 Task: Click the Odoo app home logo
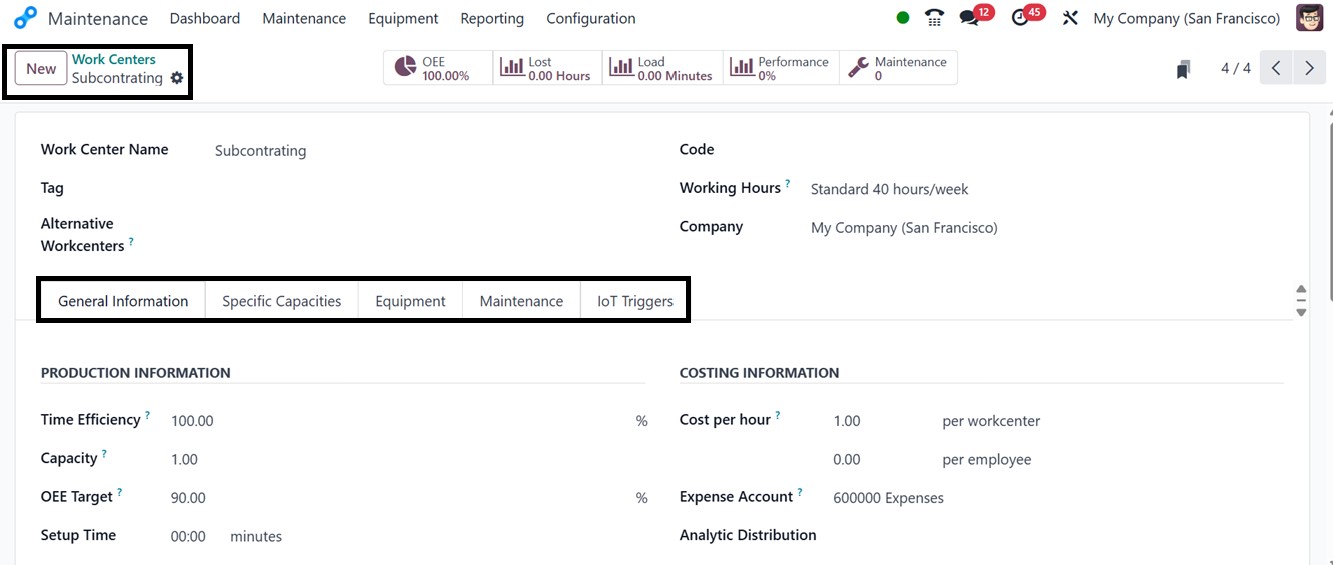[x=25, y=18]
